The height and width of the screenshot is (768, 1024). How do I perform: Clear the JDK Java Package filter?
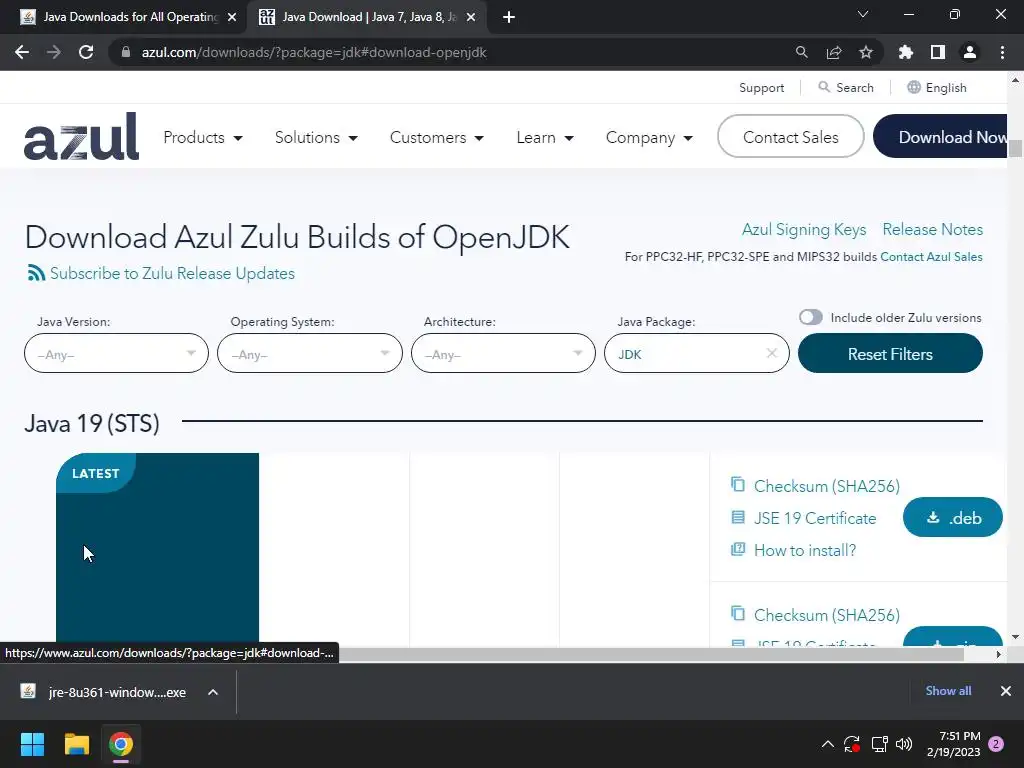tap(771, 353)
